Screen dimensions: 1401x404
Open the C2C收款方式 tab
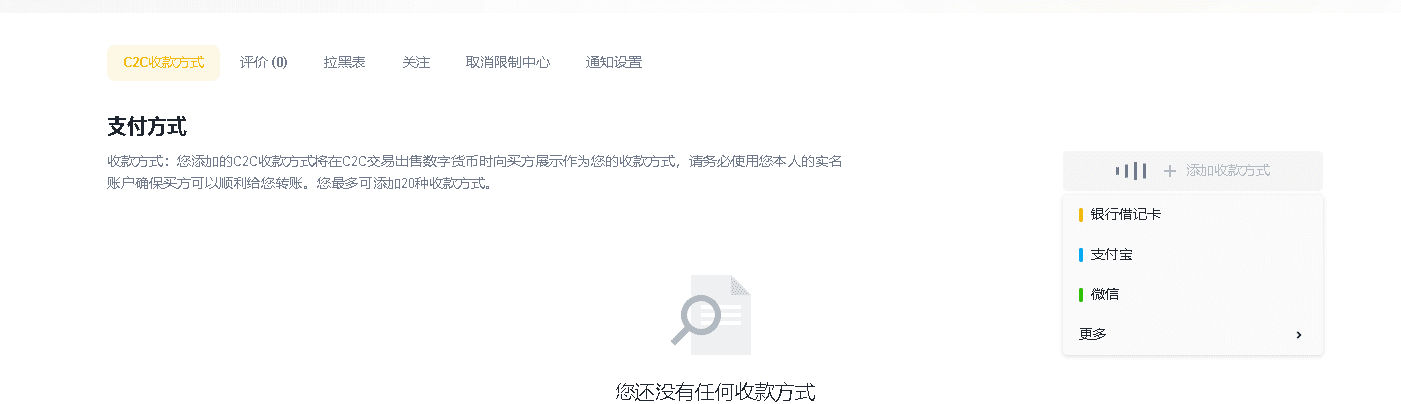[163, 62]
